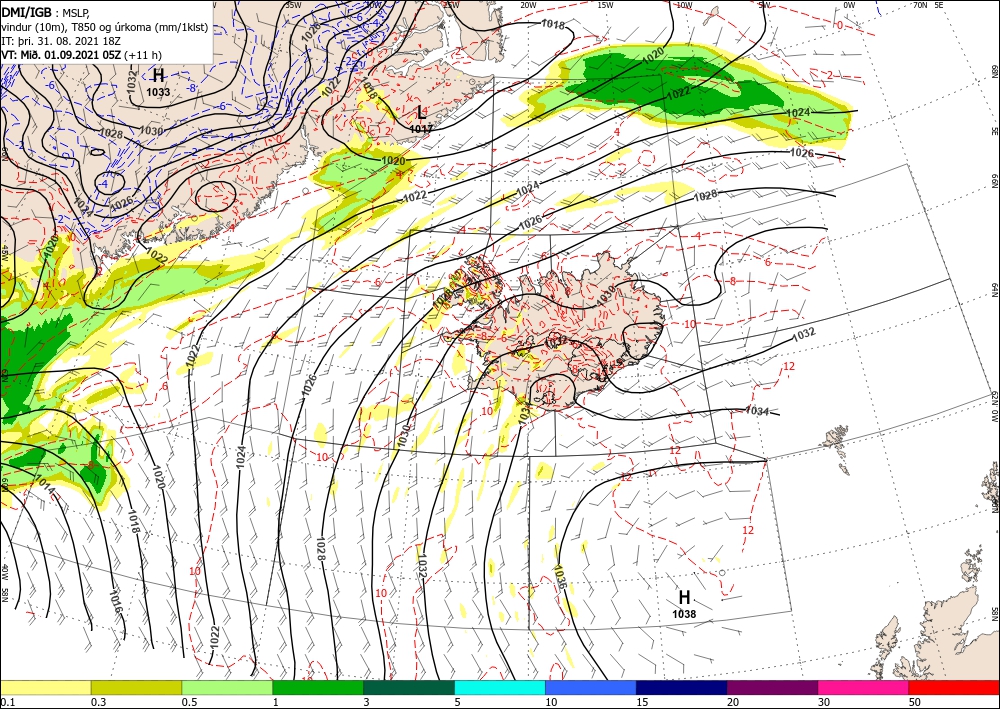Click the legend scale value '20'
1000x709 pixels.
tap(733, 702)
